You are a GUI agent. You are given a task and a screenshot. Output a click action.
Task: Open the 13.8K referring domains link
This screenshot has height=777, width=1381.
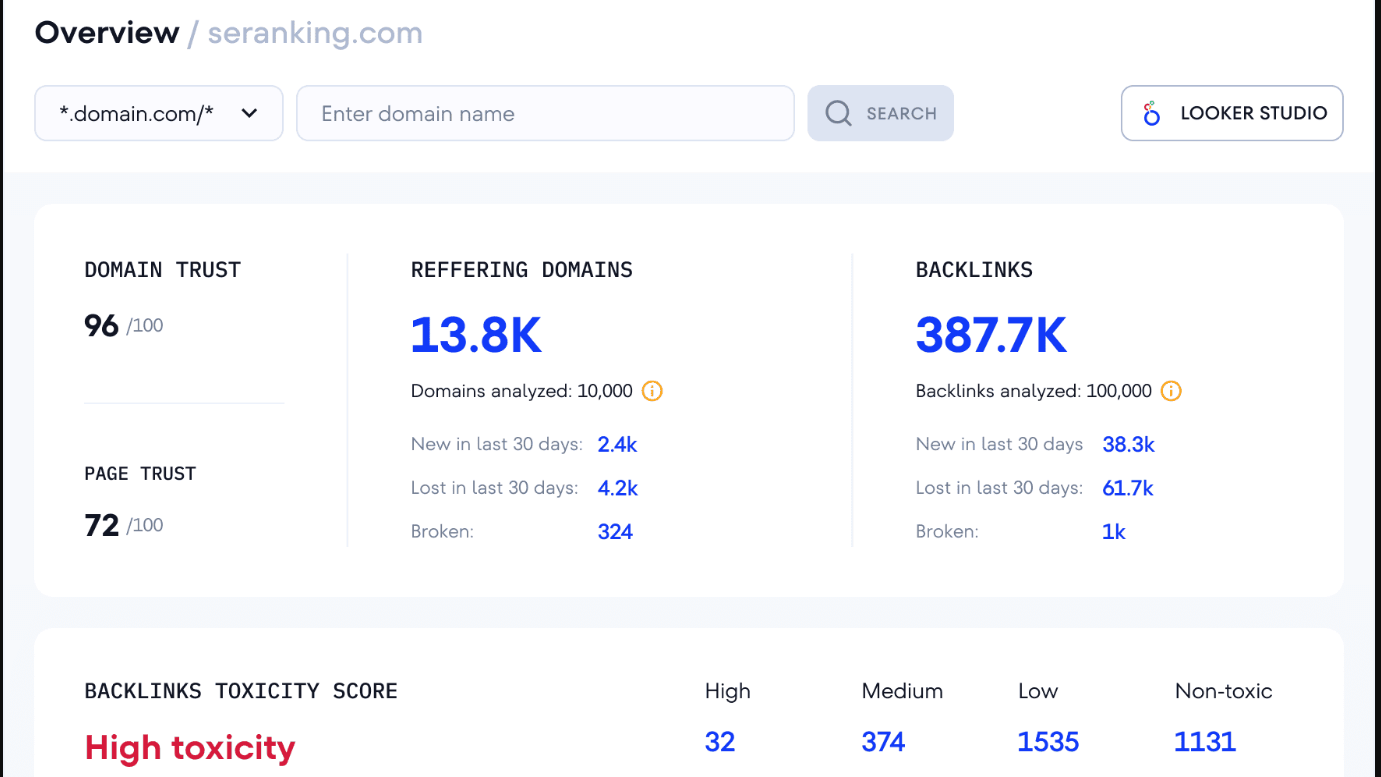pos(476,336)
